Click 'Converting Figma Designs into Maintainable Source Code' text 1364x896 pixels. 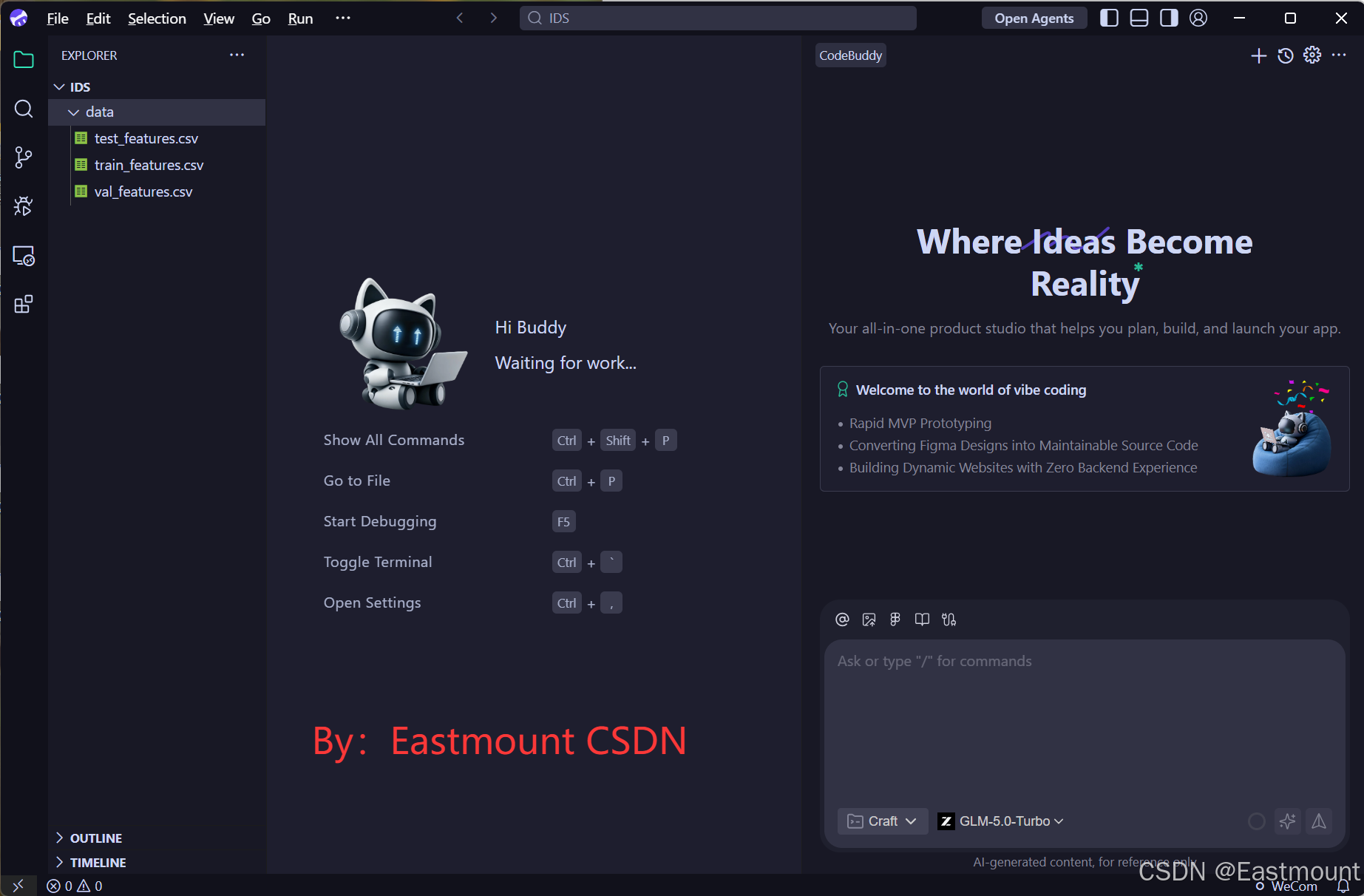click(x=1024, y=446)
